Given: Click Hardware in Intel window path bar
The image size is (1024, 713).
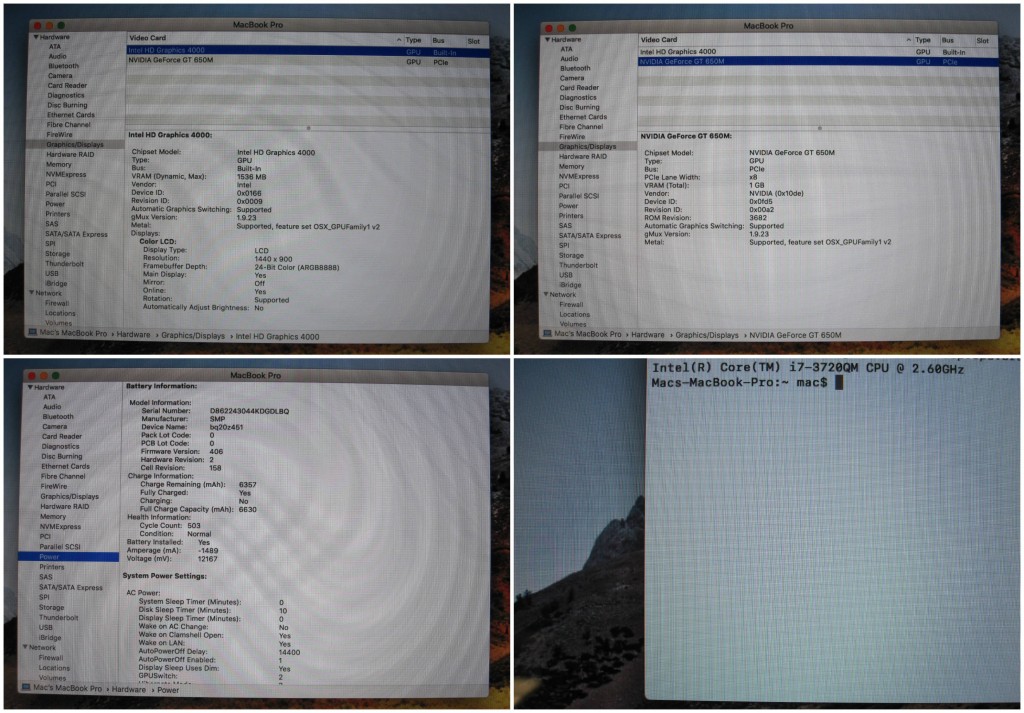Looking at the screenshot, I should (x=133, y=334).
